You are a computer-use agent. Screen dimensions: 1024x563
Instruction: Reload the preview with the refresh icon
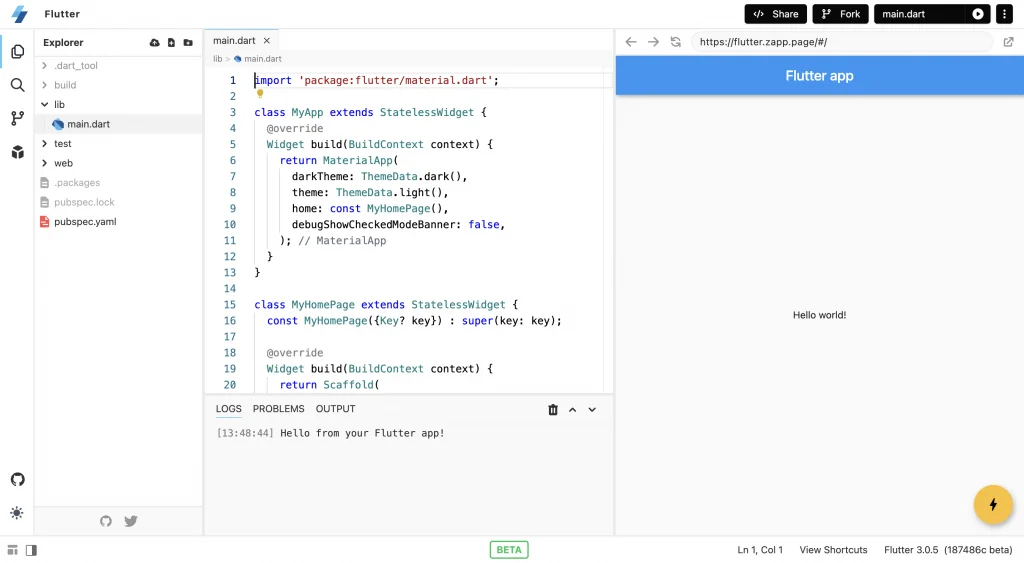[676, 42]
